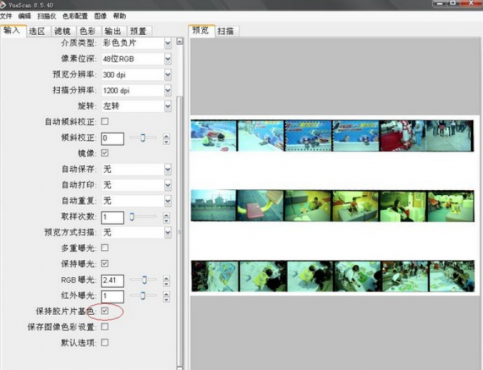Click the 红外曝光 slider handle
The image size is (483, 370).
(143, 295)
